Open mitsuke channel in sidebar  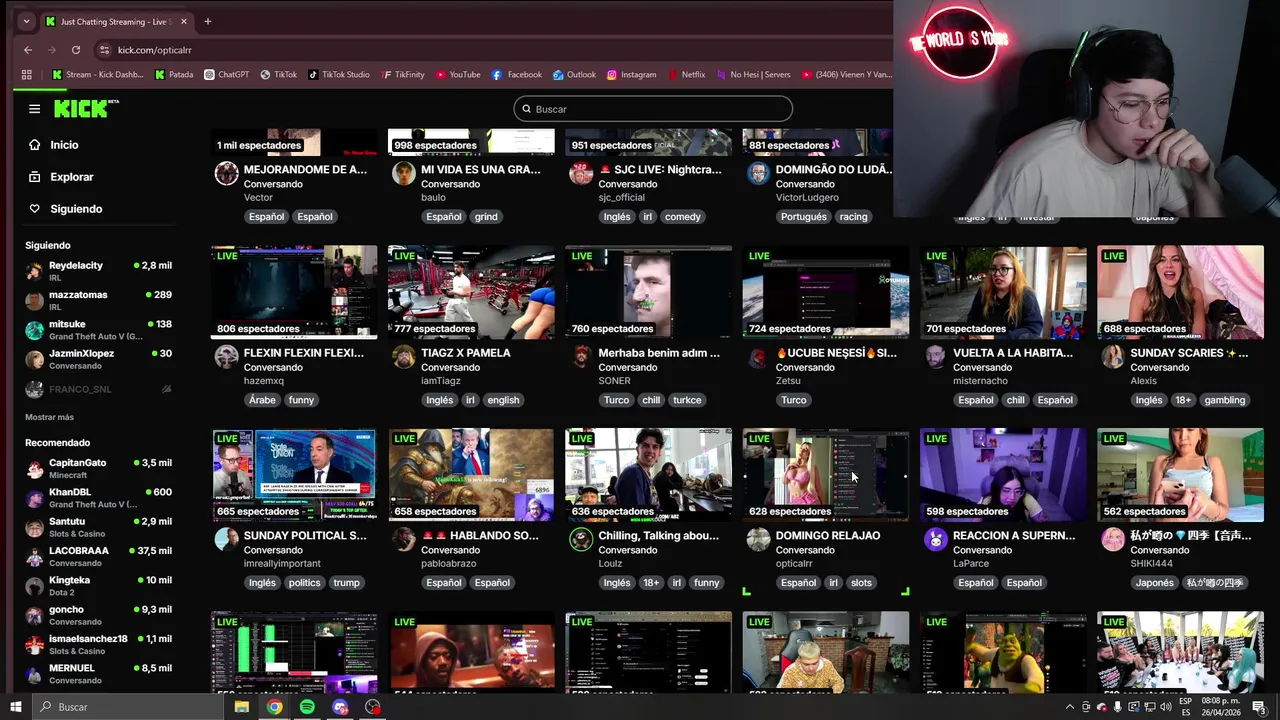[98, 330]
